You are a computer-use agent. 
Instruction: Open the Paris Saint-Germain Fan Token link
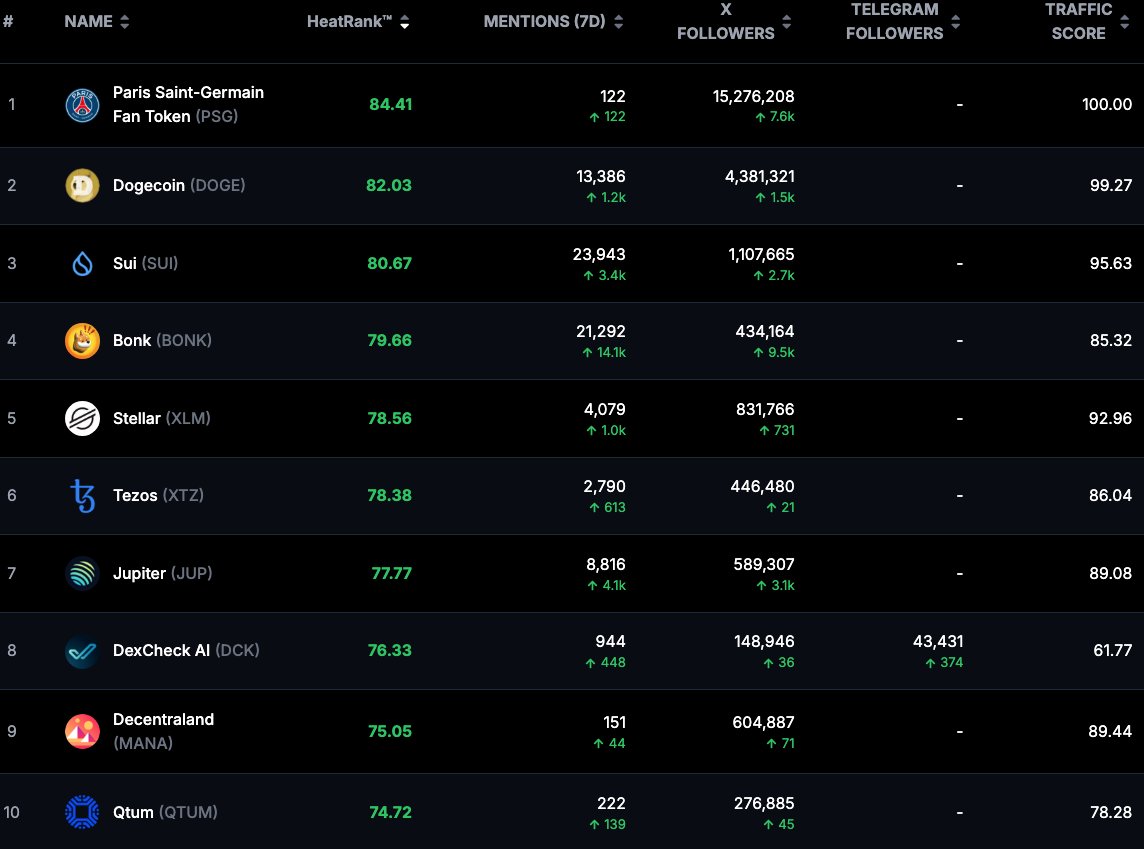click(188, 104)
